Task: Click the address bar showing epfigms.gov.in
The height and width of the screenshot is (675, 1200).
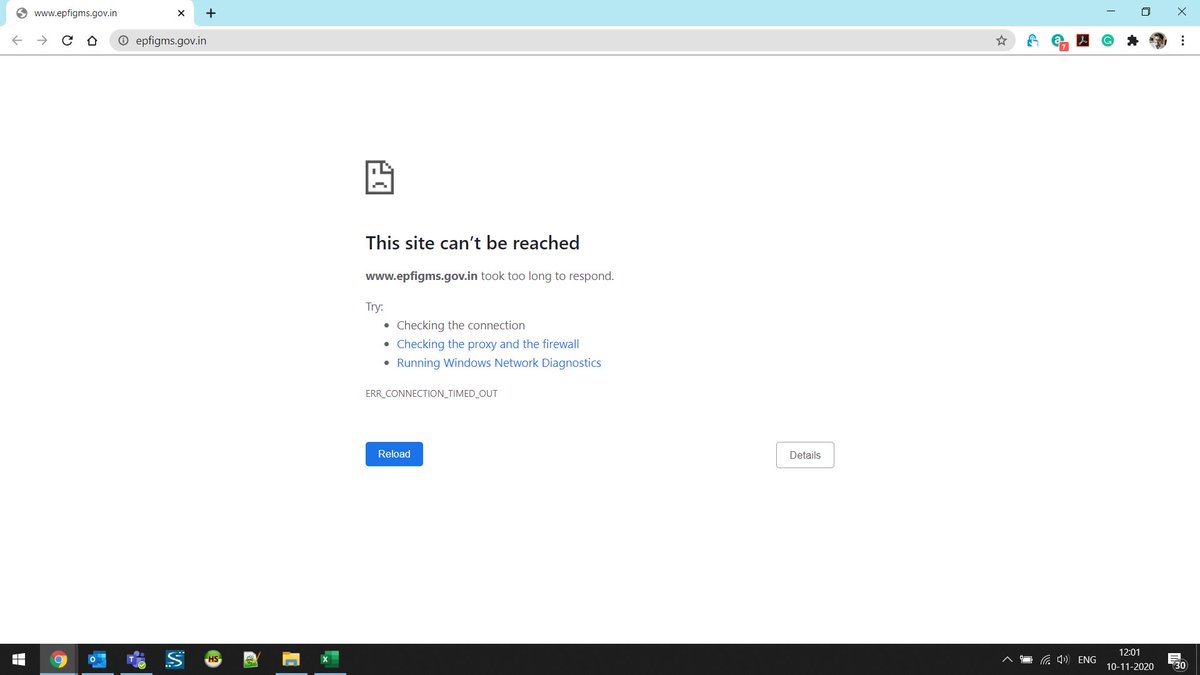Action: click(560, 41)
